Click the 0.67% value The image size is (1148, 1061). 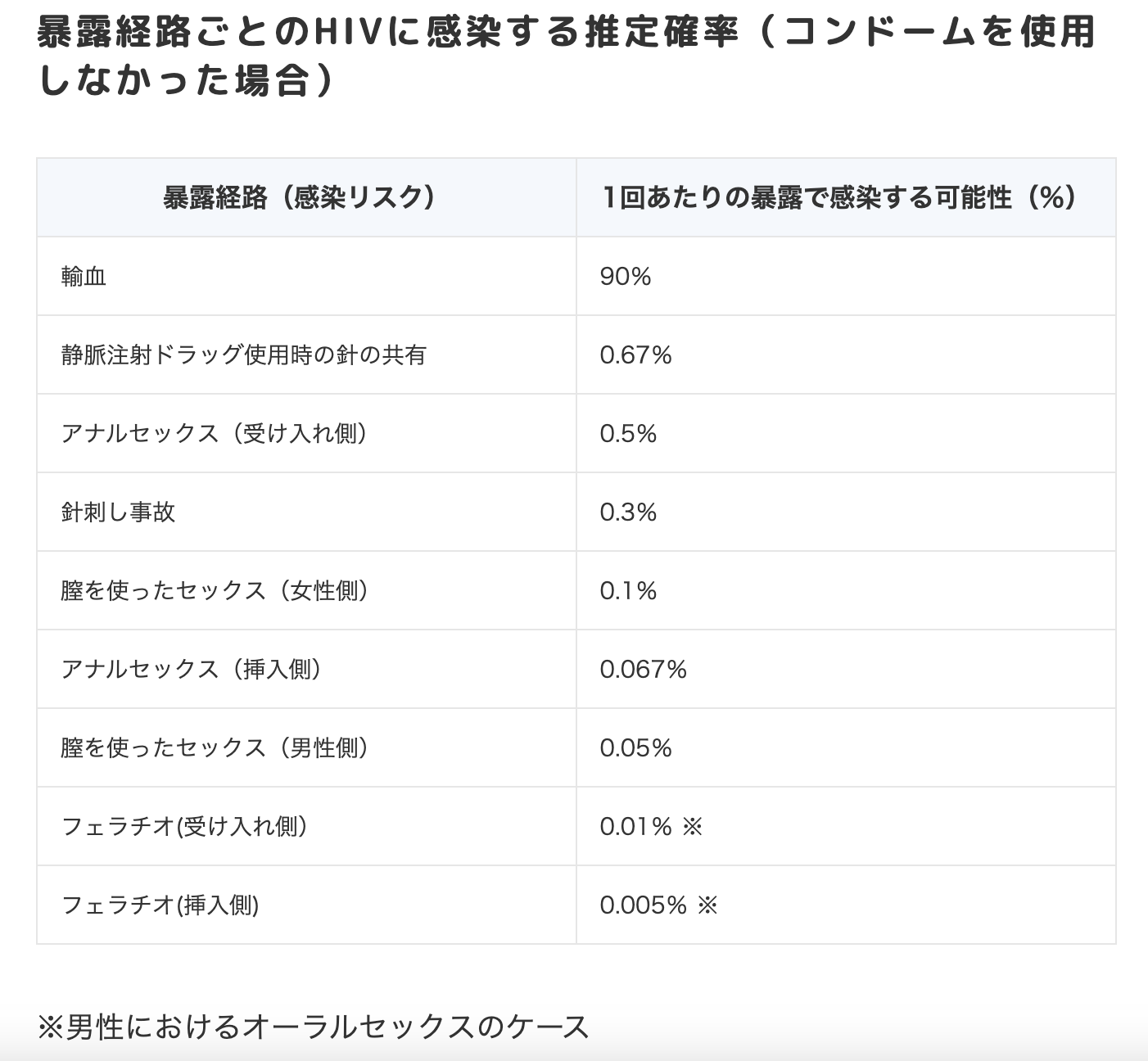[635, 355]
